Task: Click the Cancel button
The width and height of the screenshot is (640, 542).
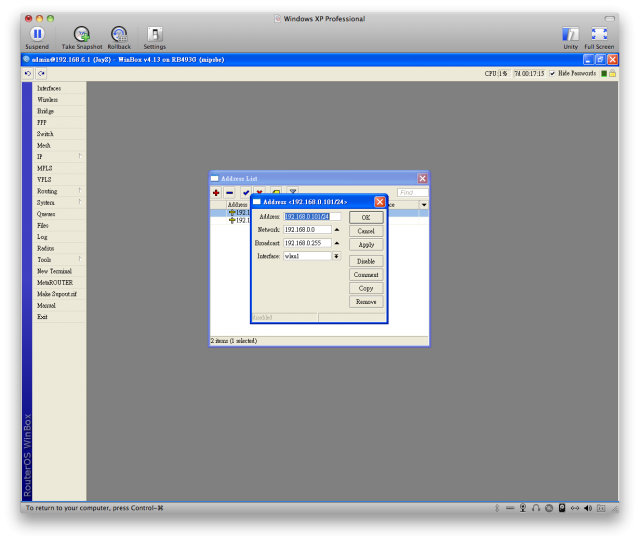Action: 366,231
